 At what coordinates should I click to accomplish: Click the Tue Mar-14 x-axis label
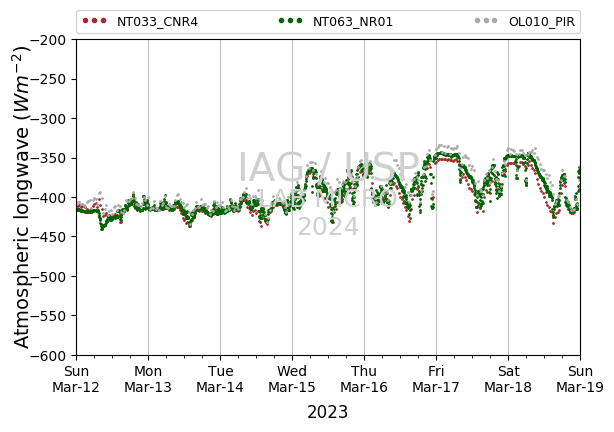(220, 379)
